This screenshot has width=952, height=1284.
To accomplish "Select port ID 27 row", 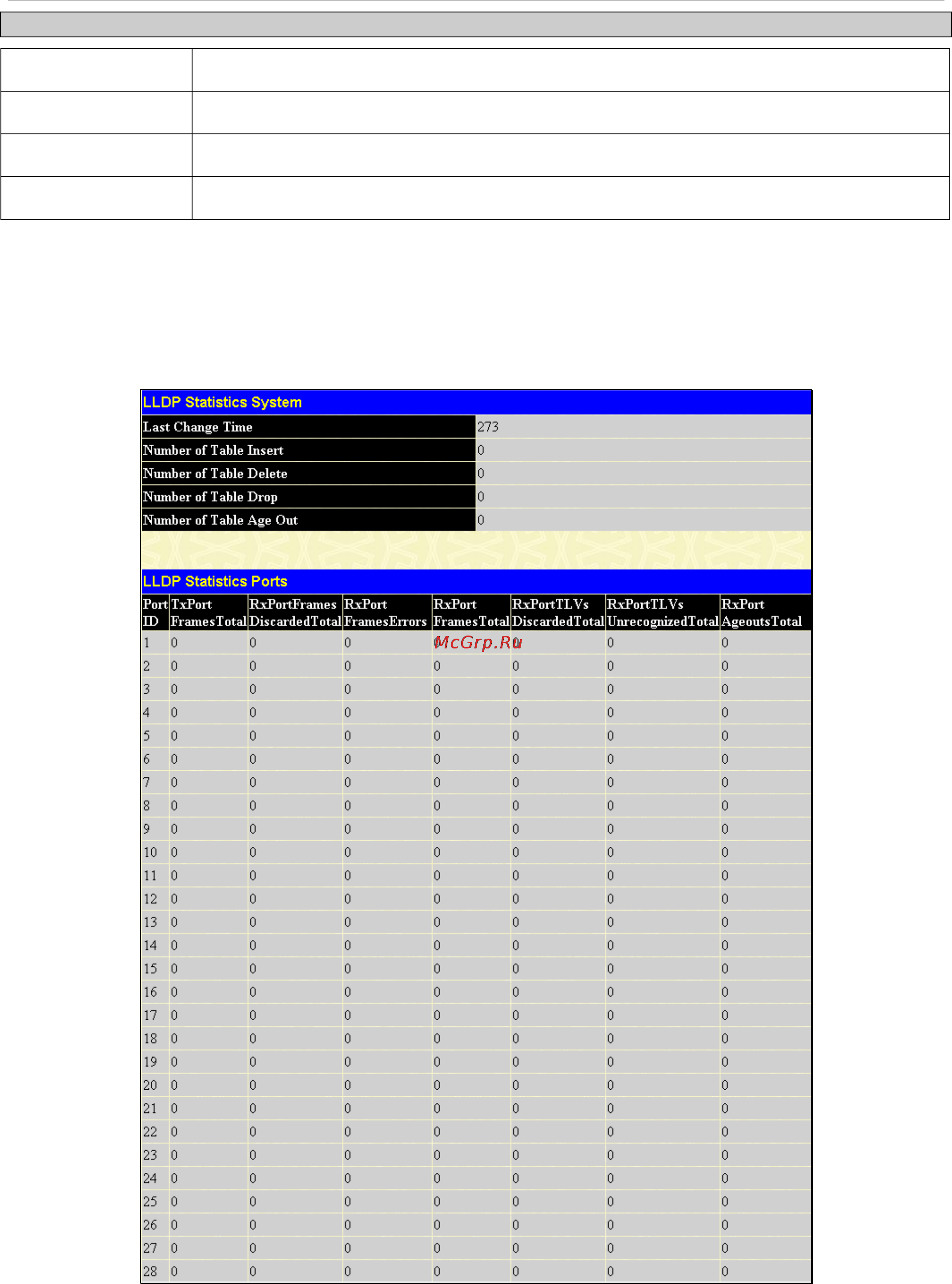I will click(x=476, y=1248).
